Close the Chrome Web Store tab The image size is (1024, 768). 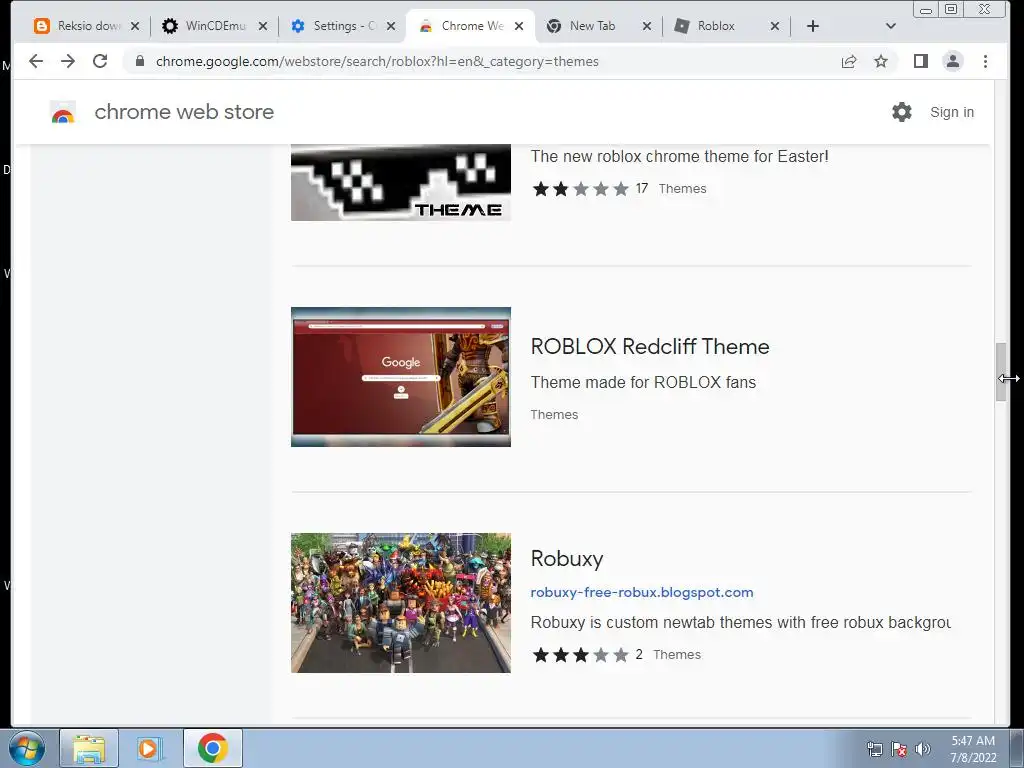pyautogui.click(x=519, y=26)
